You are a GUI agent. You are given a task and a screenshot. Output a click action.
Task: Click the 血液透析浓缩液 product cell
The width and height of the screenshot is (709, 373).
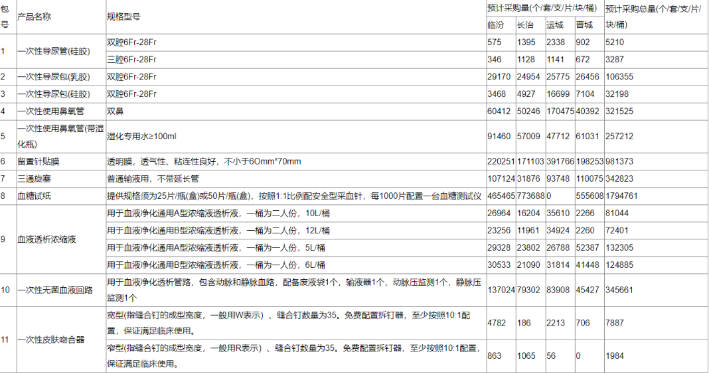[47, 239]
